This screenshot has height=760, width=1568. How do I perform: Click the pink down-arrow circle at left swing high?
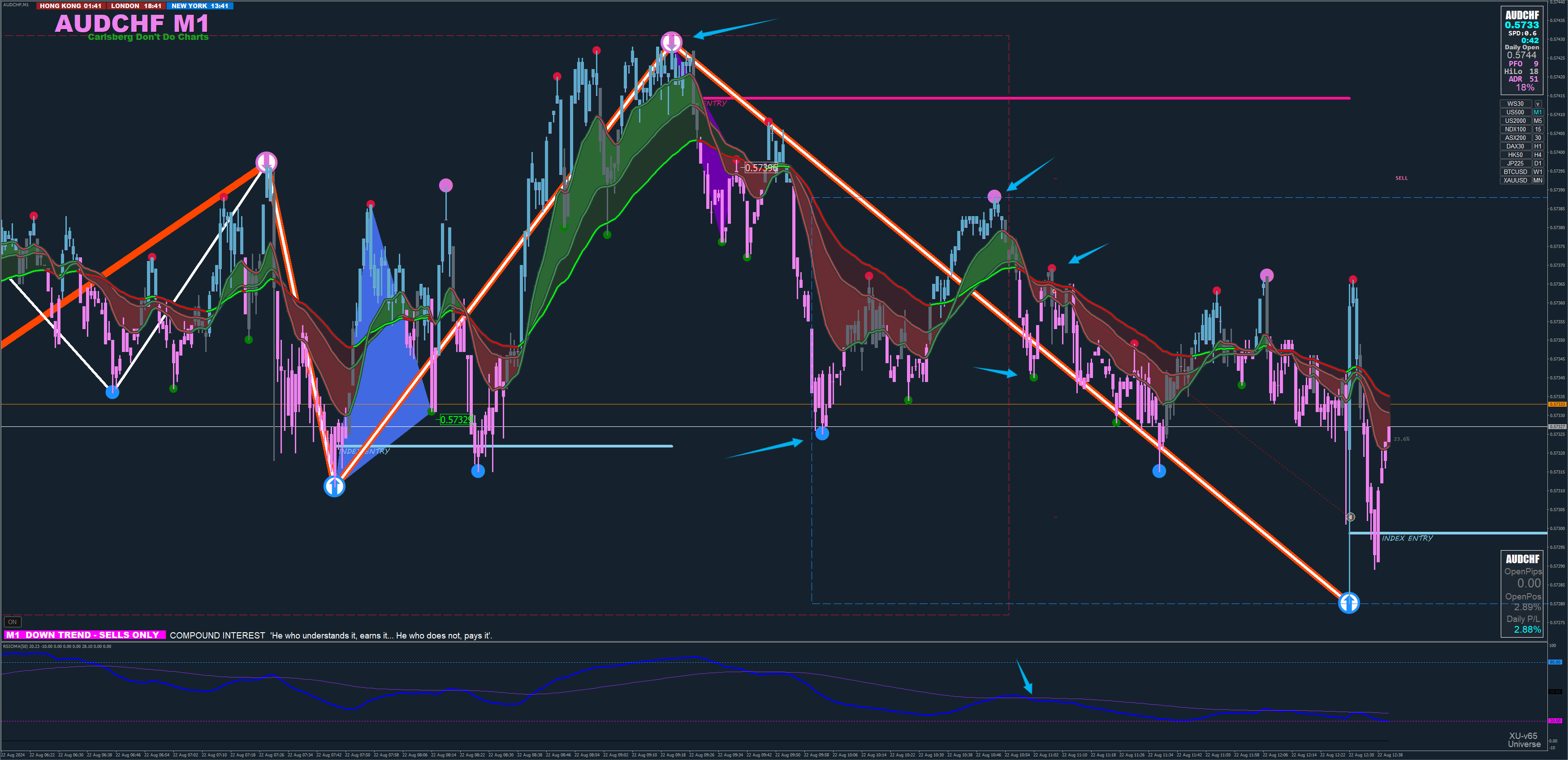point(266,162)
